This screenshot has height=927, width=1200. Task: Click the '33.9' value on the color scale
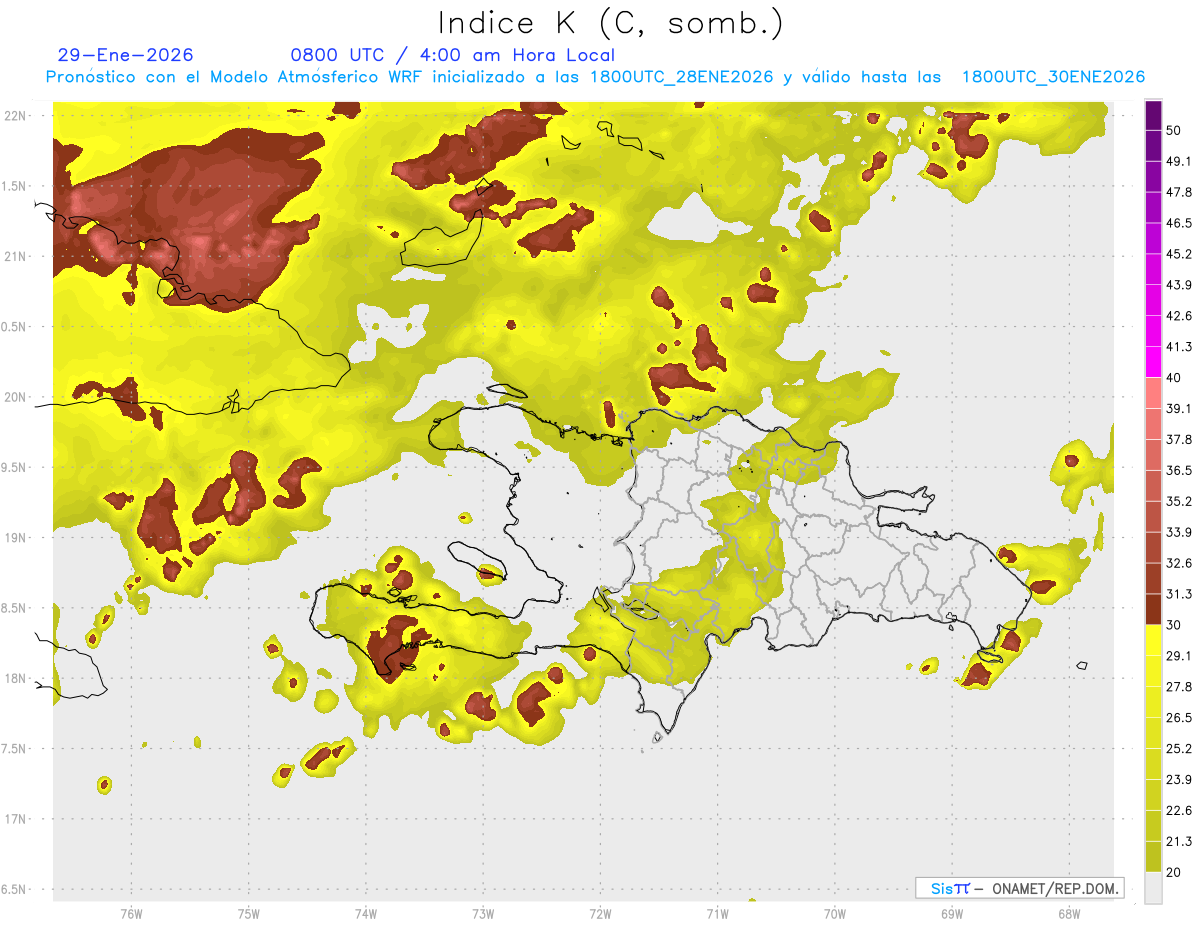tap(1179, 532)
